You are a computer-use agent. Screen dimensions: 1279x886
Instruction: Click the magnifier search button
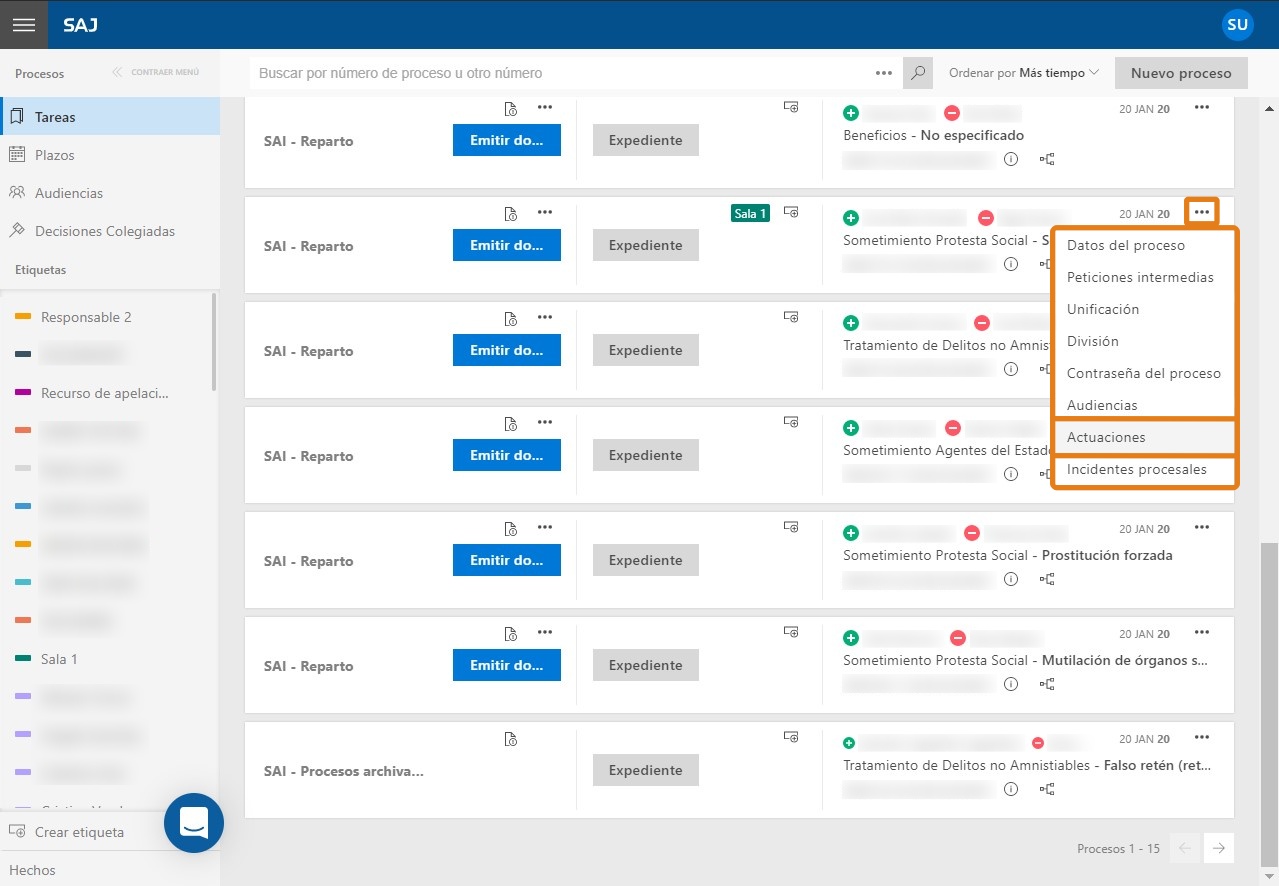tap(918, 73)
